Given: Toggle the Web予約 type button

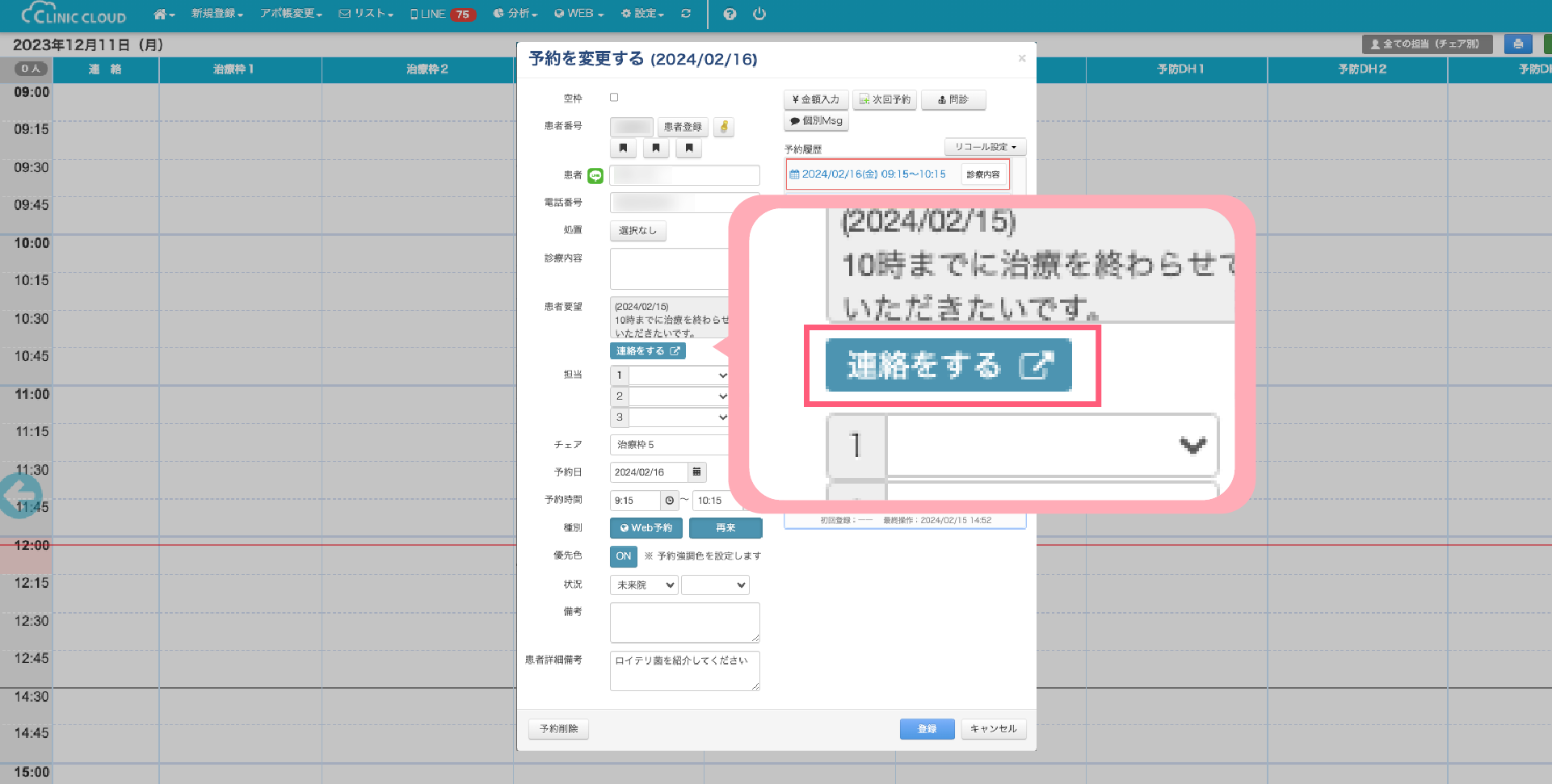Looking at the screenshot, I should coord(646,528).
